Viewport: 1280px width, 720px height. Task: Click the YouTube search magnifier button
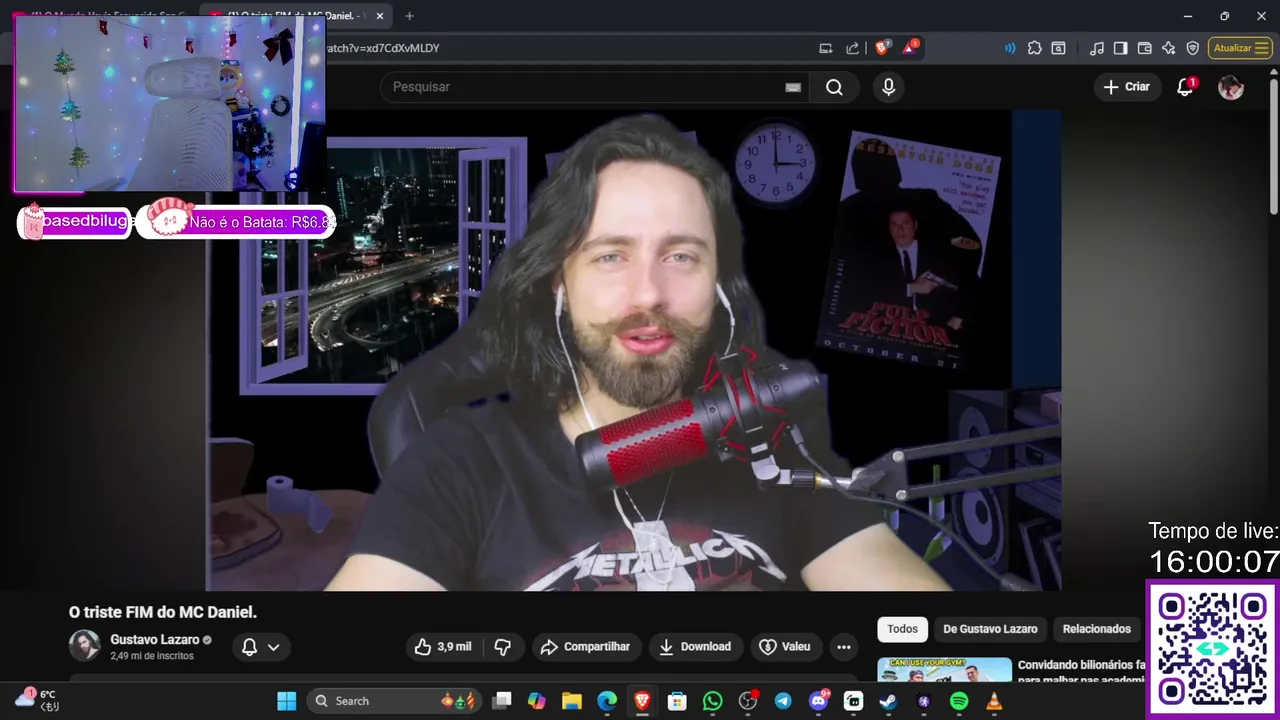pos(834,87)
